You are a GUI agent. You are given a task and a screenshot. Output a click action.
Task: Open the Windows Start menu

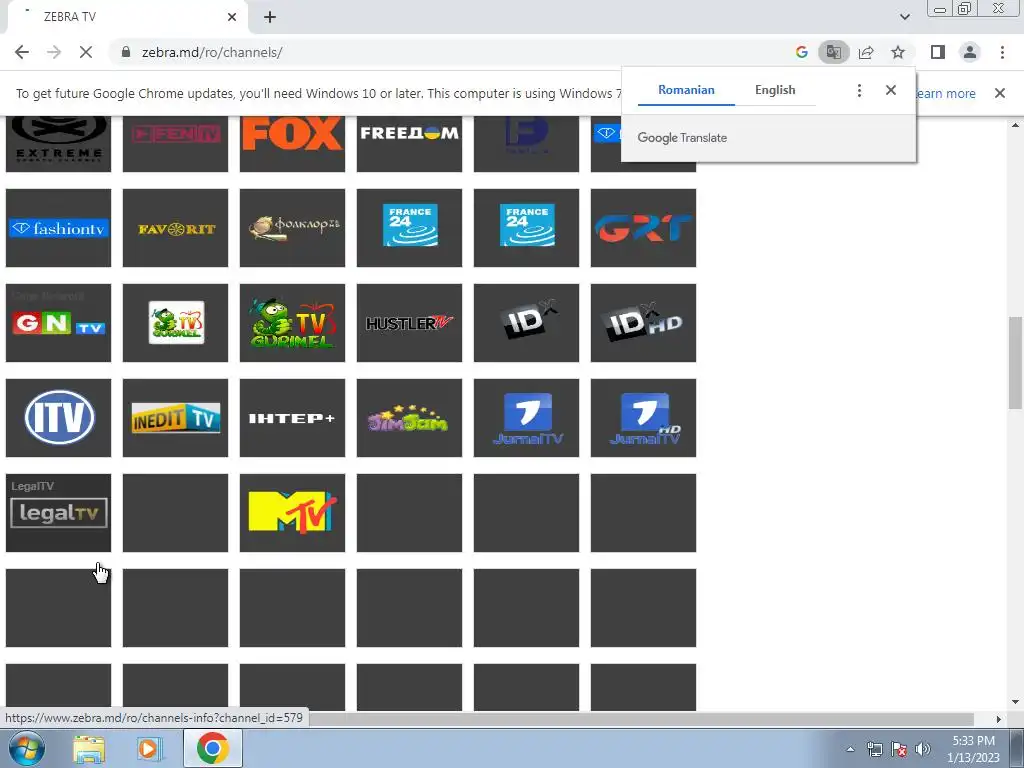click(27, 748)
